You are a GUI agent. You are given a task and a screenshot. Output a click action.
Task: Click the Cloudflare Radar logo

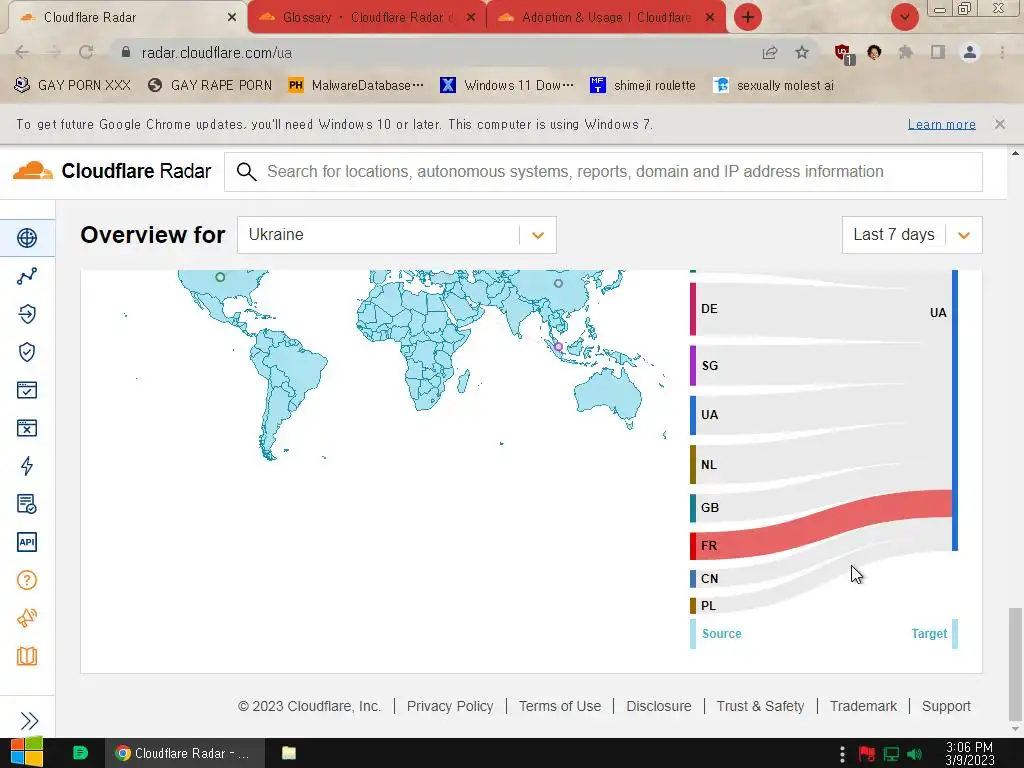click(112, 171)
